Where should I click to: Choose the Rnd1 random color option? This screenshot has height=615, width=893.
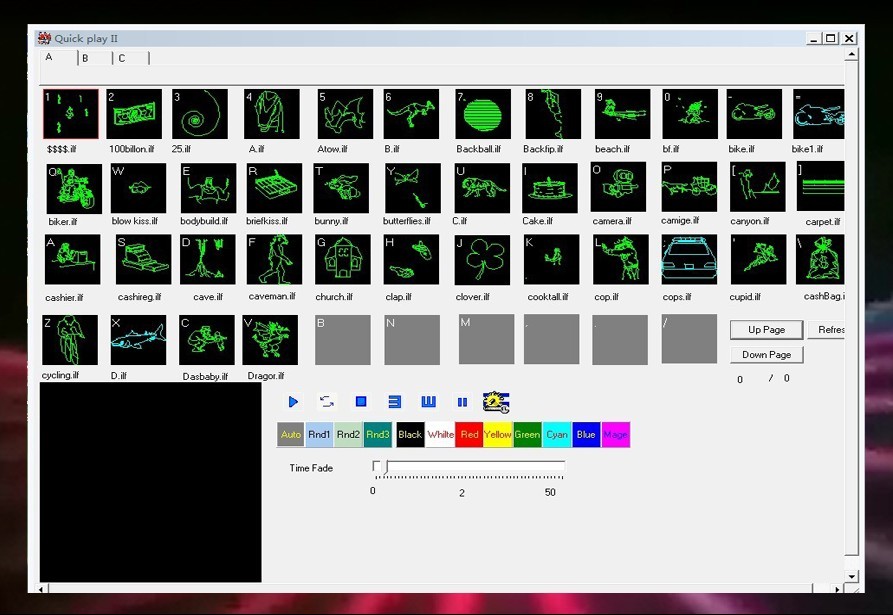319,435
